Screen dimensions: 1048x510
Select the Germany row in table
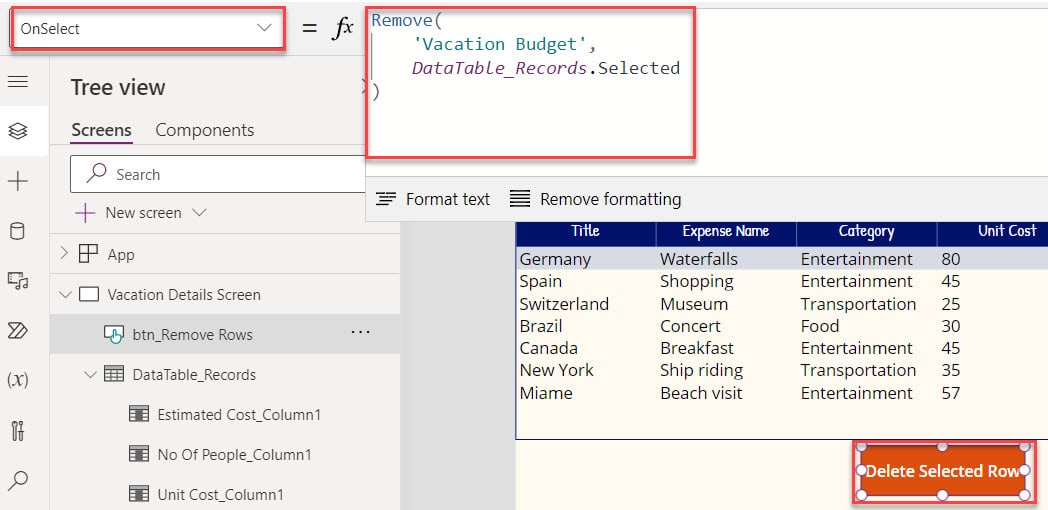(782, 259)
